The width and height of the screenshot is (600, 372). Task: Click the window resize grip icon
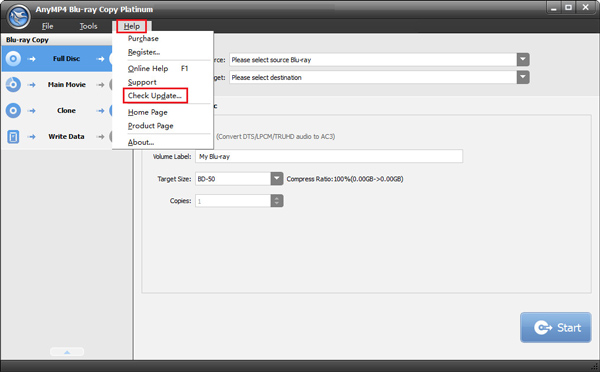[594, 368]
